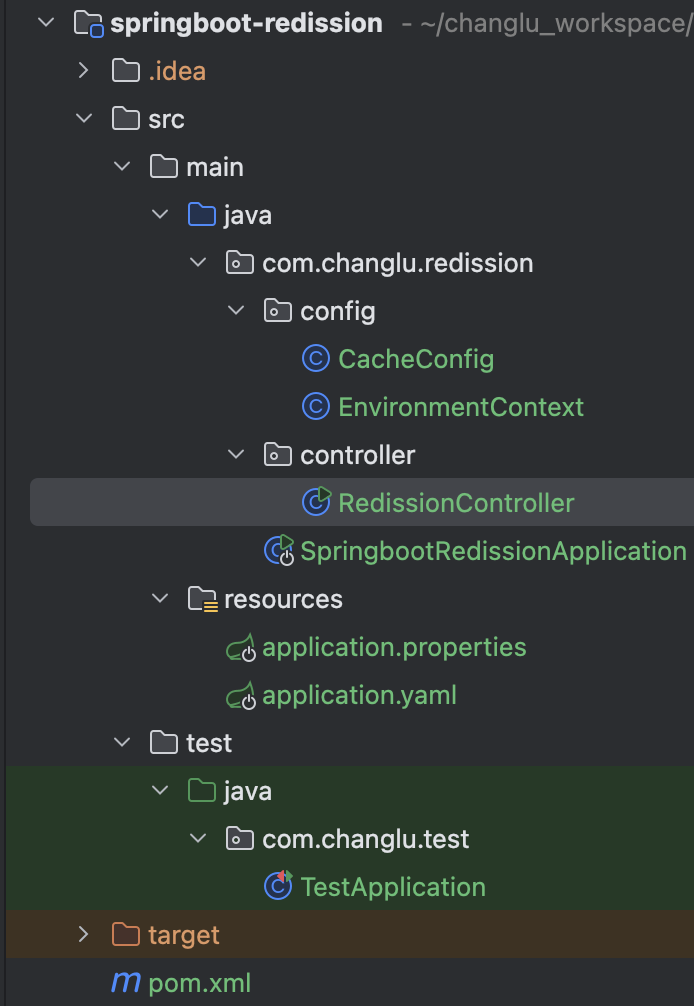Click the RedissionController runnable class icon

pyautogui.click(x=316, y=502)
